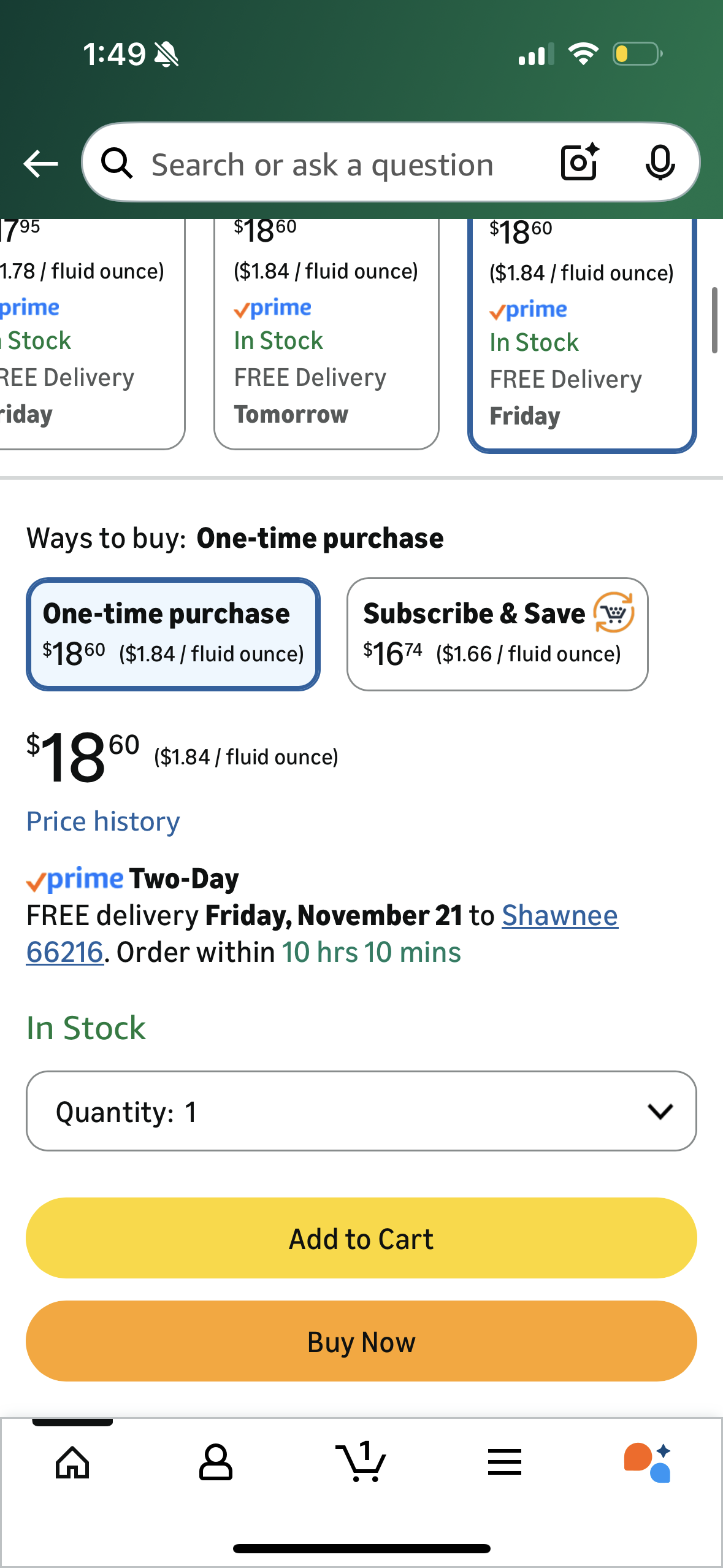This screenshot has width=723, height=1568.
Task: Tap the Buy Now button
Action: point(361,1341)
